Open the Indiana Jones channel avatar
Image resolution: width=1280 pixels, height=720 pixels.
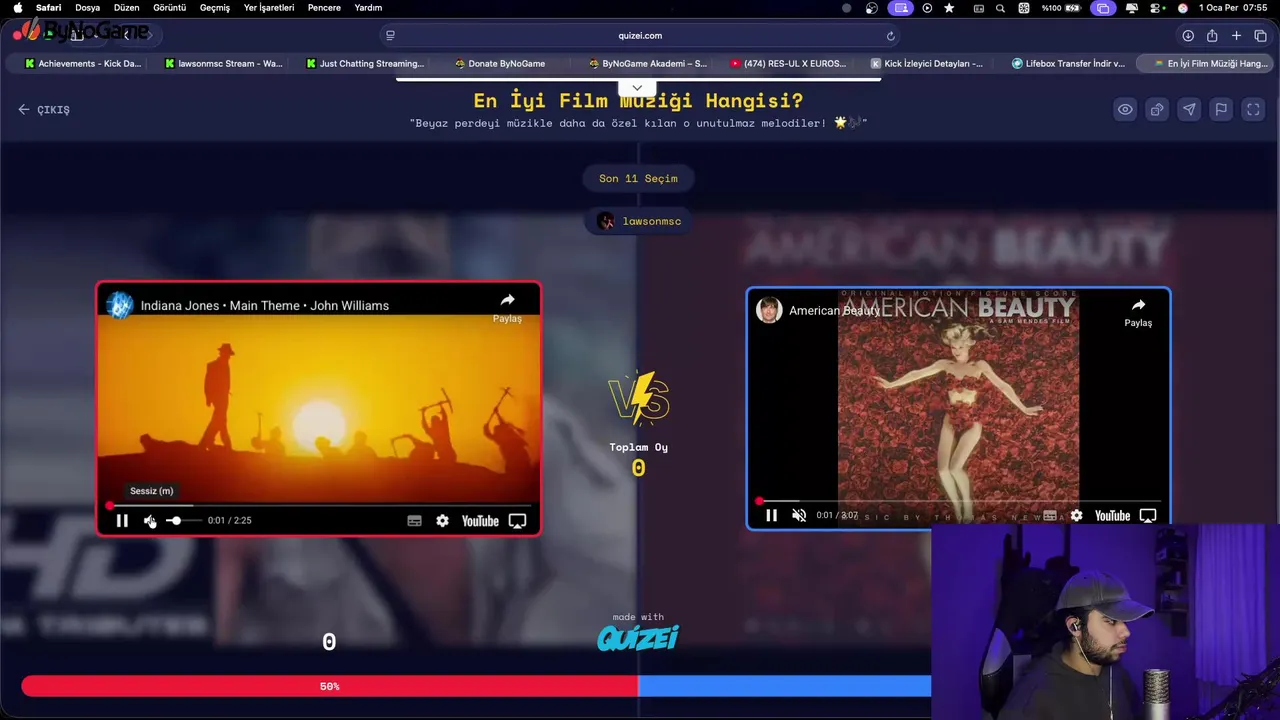coord(120,305)
